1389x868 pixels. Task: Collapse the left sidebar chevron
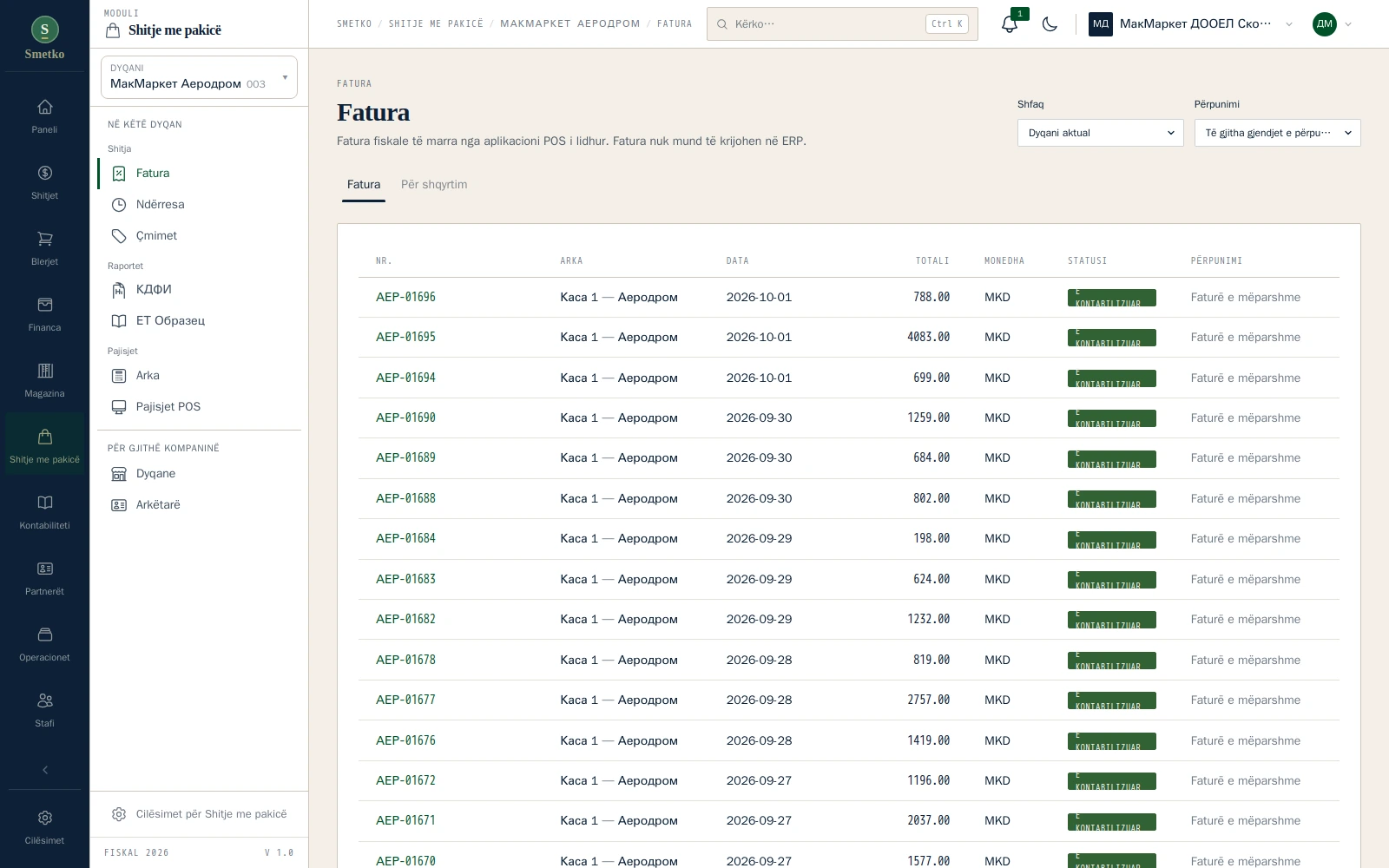45,770
